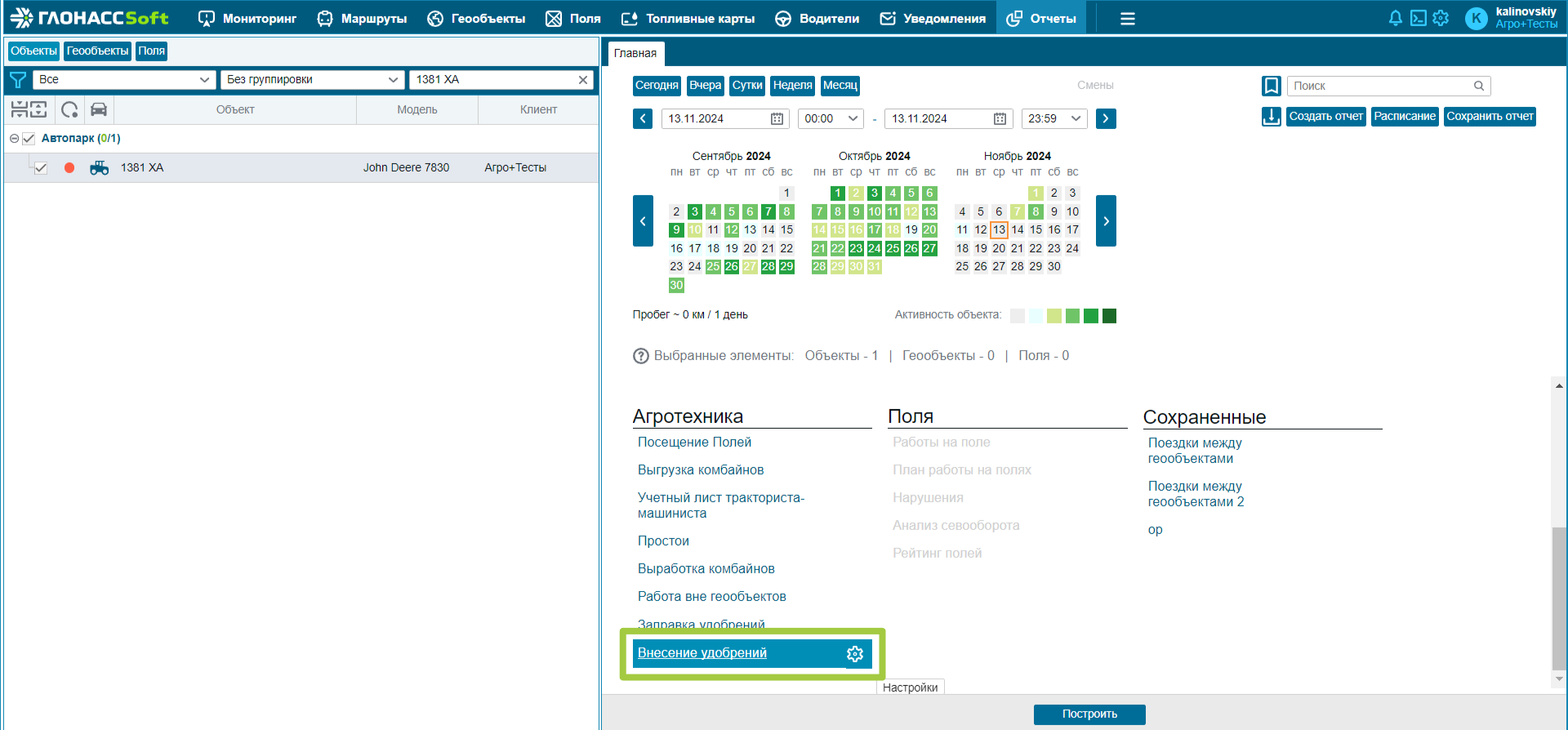Click Расписание button
The image size is (1568, 730).
coord(1405,117)
